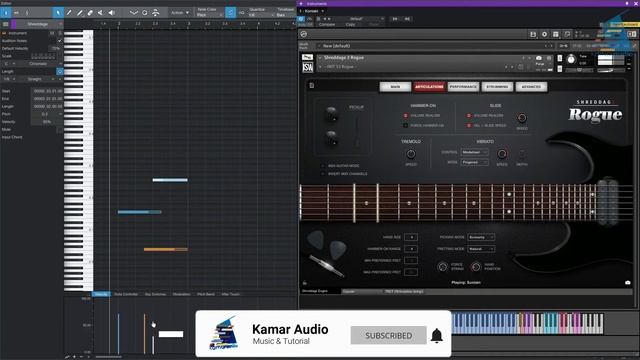This screenshot has width=640, height=360.
Task: Open the Timebase dropdown
Action: coord(285,15)
